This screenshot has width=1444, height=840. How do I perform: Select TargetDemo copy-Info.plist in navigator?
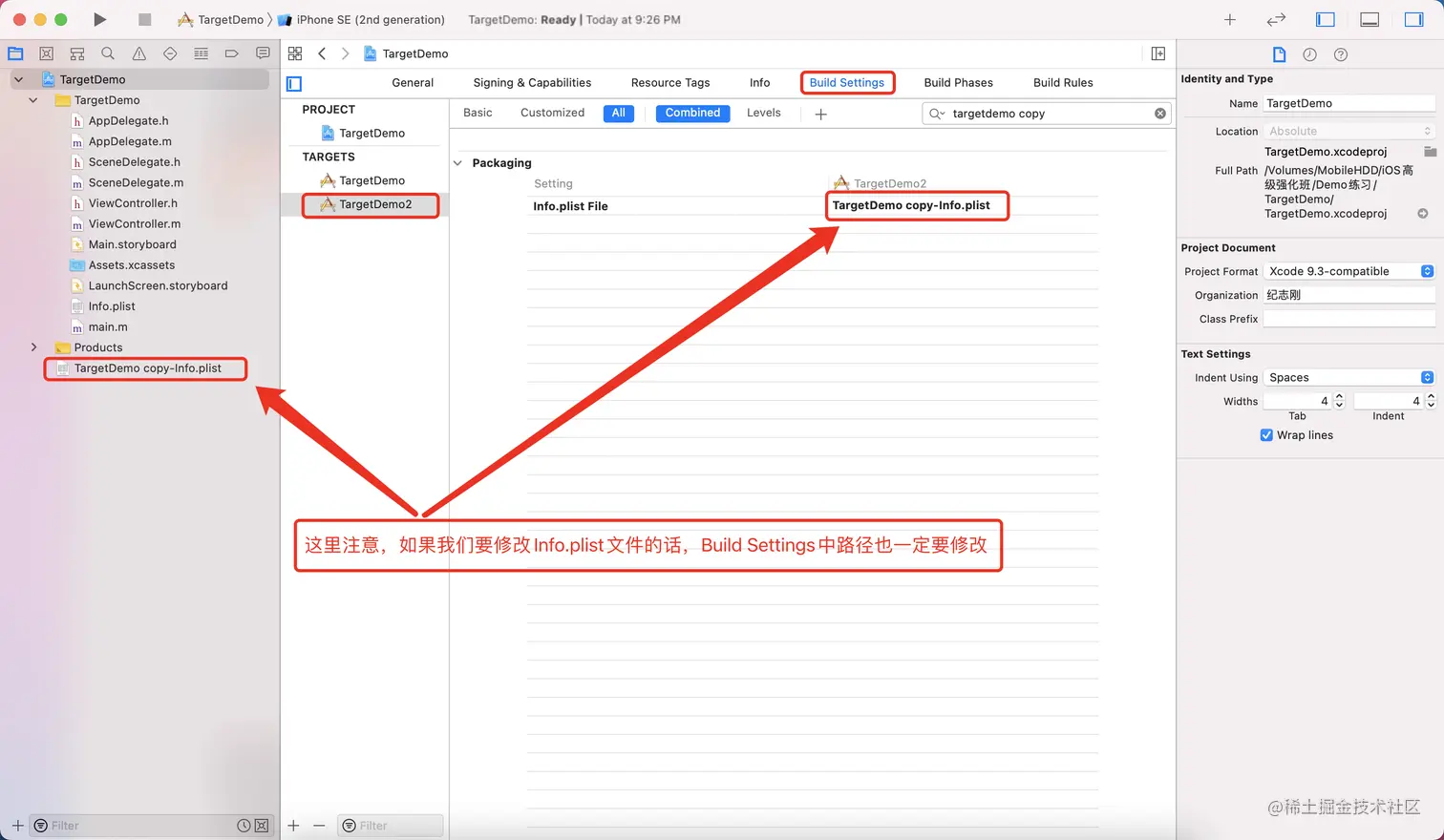point(146,368)
